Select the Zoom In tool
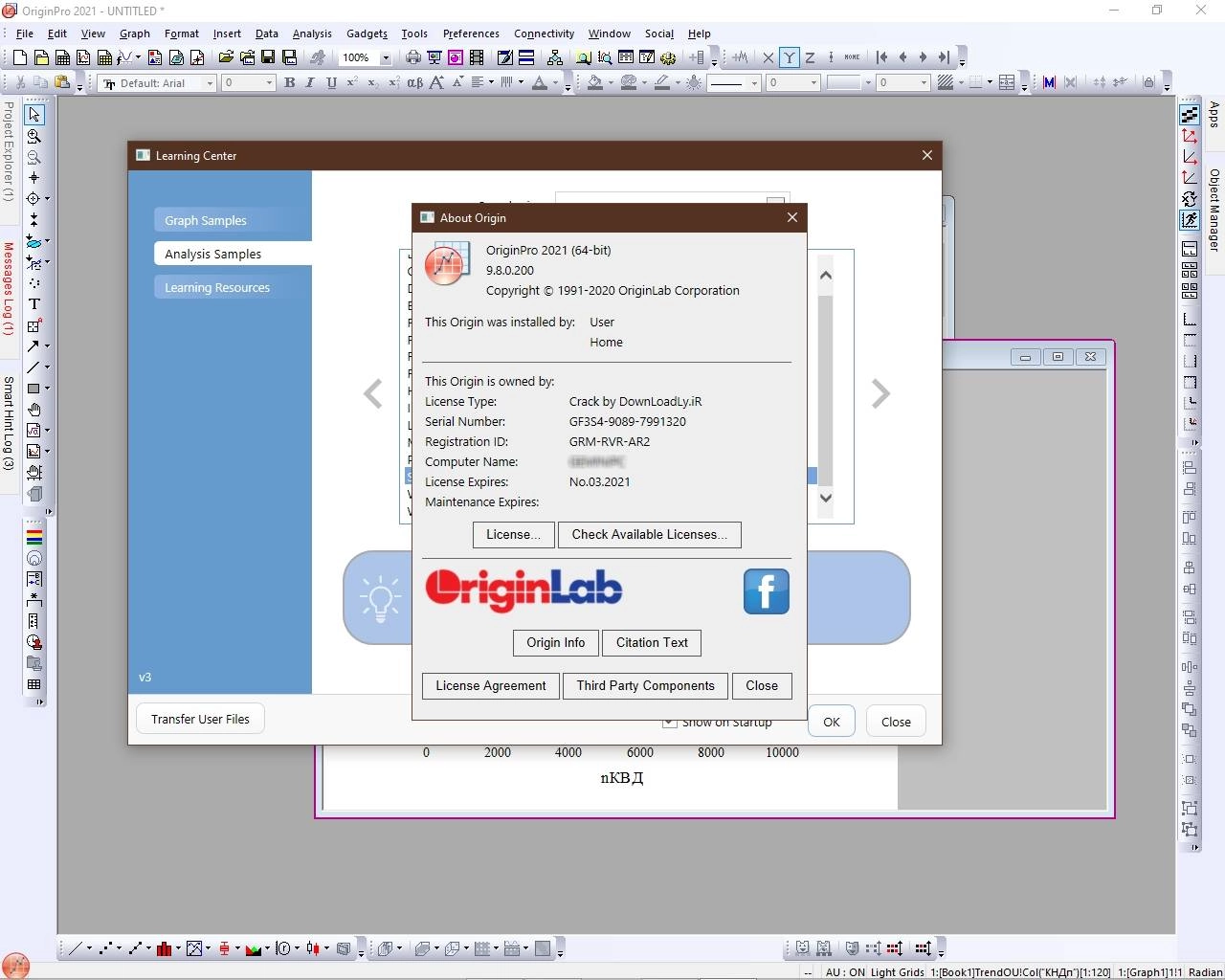This screenshot has height=980, width=1225. [34, 136]
